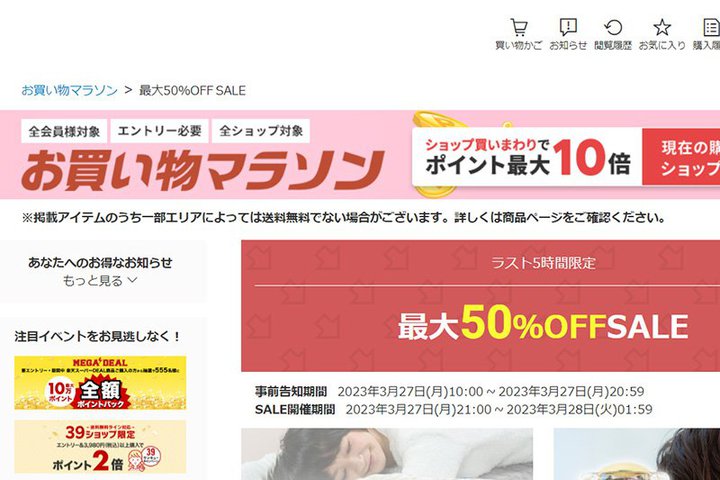Screen dimensions: 720x480
Task: Open the 39ショップ限定 ポイント2倍 banner
Action: (x=100, y=446)
